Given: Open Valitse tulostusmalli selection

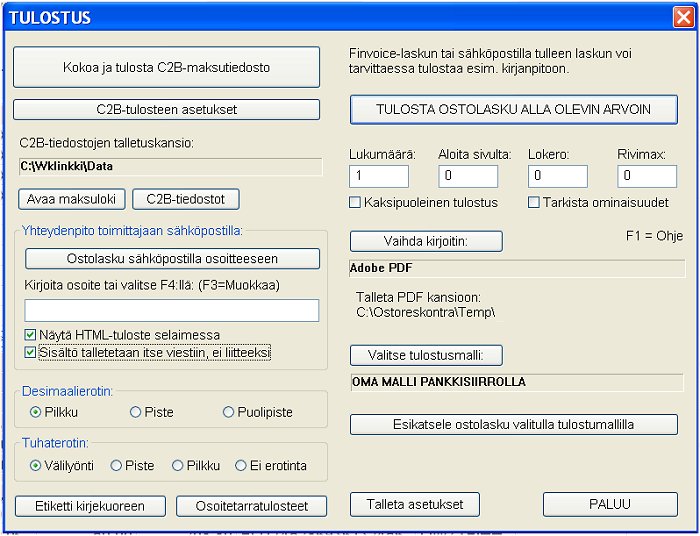Looking at the screenshot, I should 426,355.
